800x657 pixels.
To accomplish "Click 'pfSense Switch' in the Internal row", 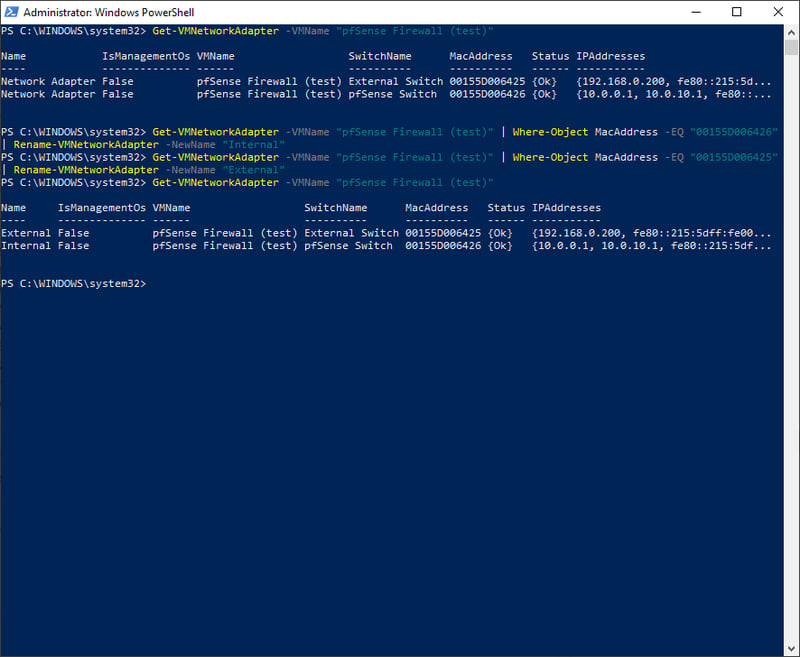I will (348, 246).
